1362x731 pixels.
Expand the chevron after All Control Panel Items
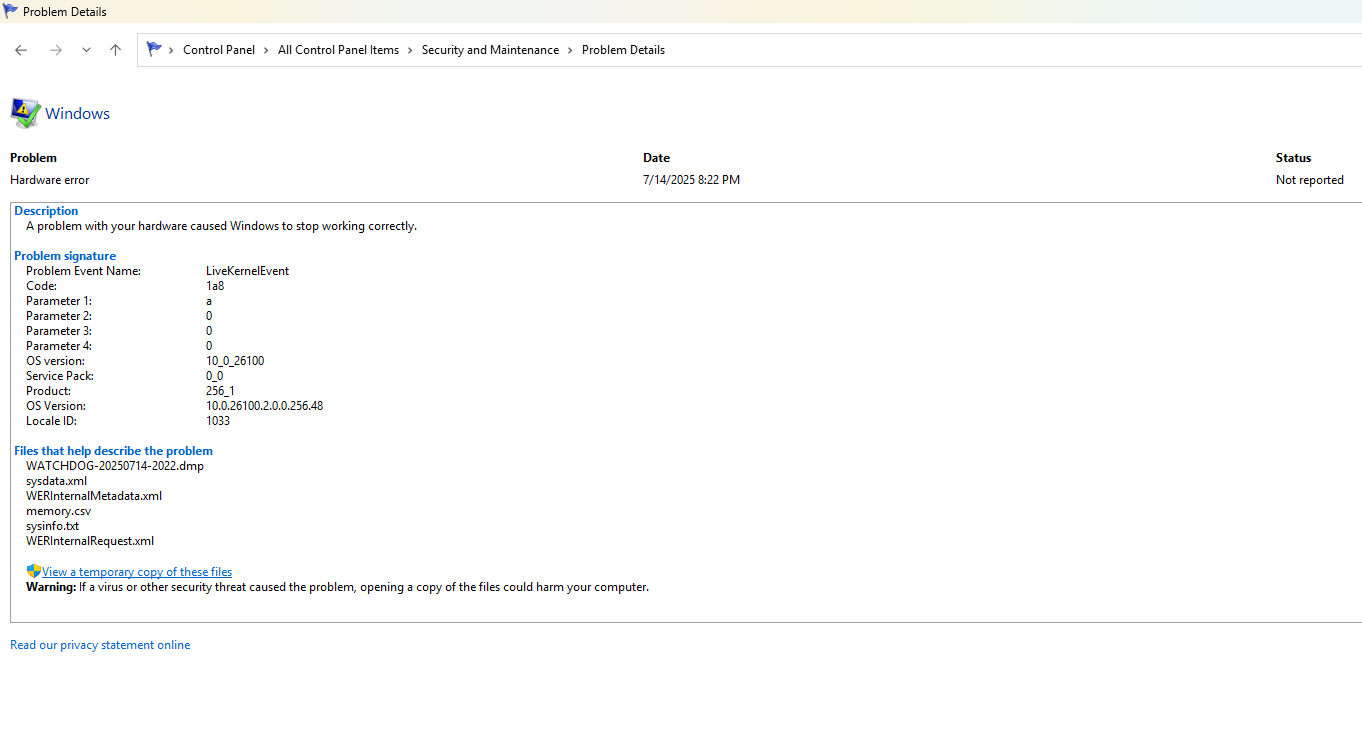pyautogui.click(x=410, y=50)
